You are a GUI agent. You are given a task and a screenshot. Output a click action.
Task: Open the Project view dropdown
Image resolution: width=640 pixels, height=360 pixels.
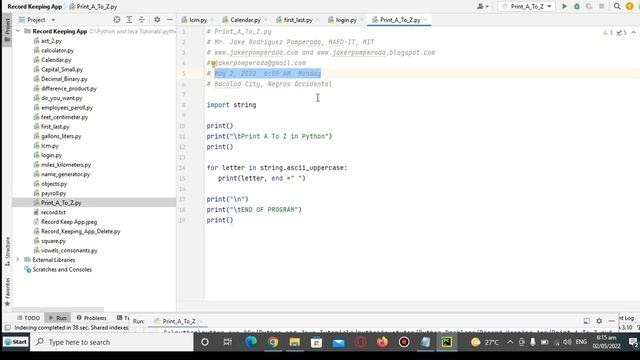pyautogui.click(x=37, y=20)
